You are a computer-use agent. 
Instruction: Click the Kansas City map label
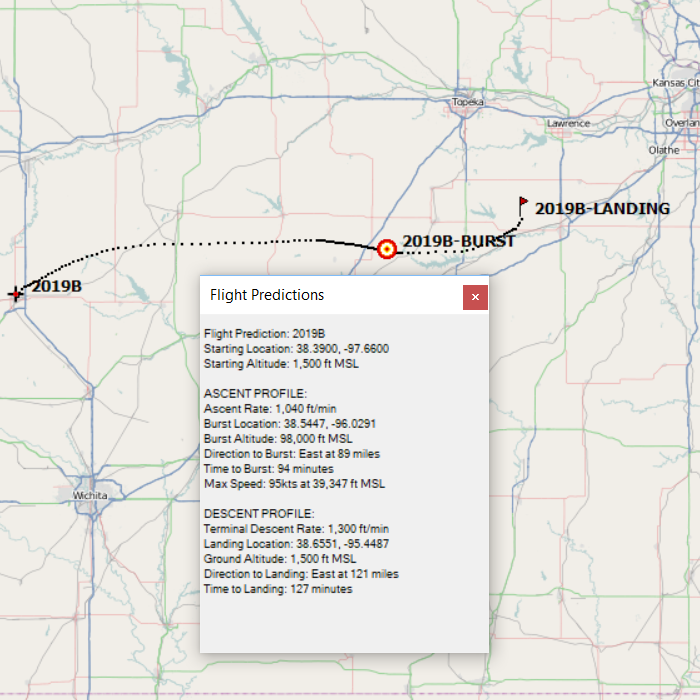click(x=676, y=83)
